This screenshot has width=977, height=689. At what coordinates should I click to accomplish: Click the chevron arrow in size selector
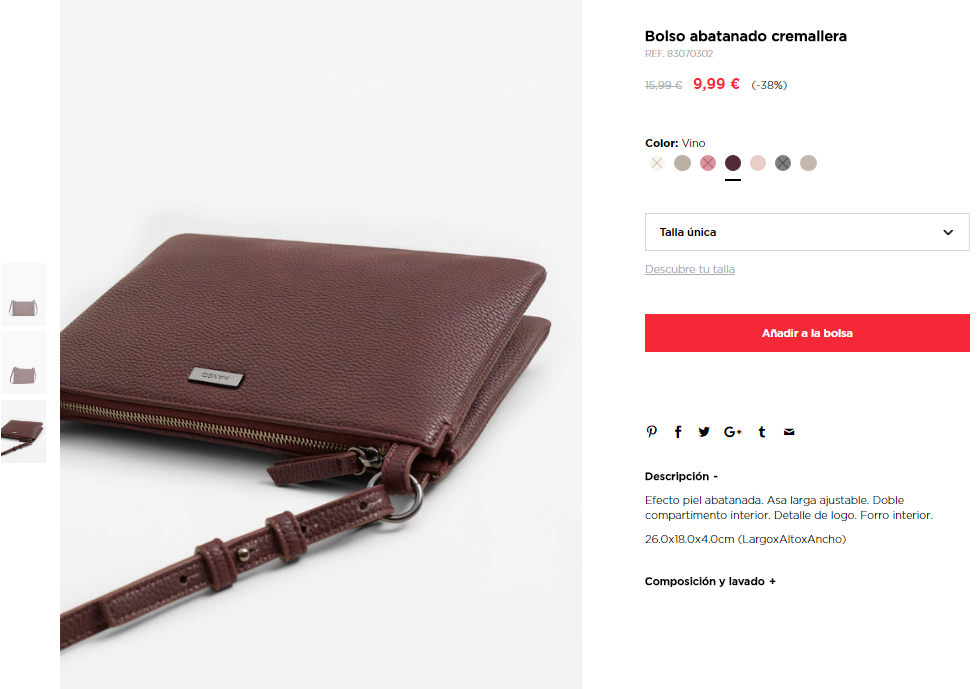948,232
